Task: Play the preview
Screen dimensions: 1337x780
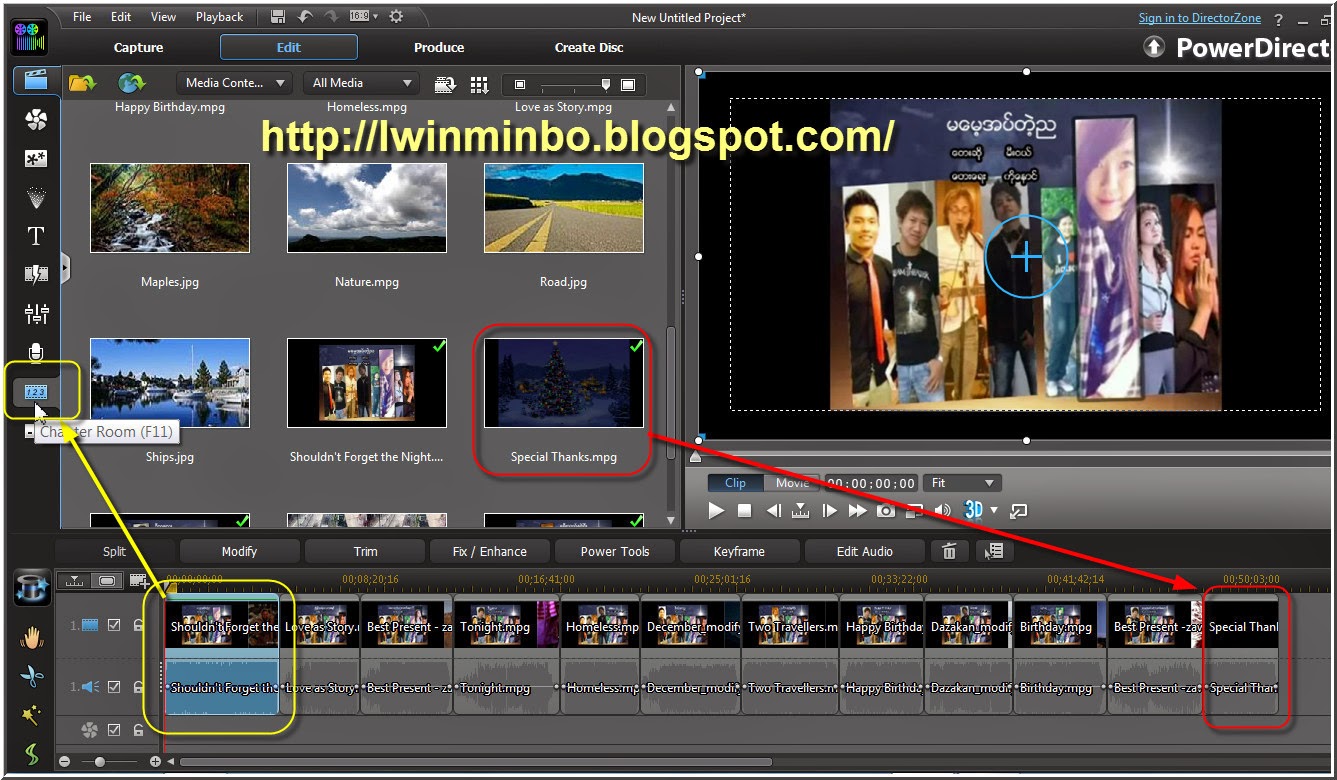Action: [x=716, y=510]
